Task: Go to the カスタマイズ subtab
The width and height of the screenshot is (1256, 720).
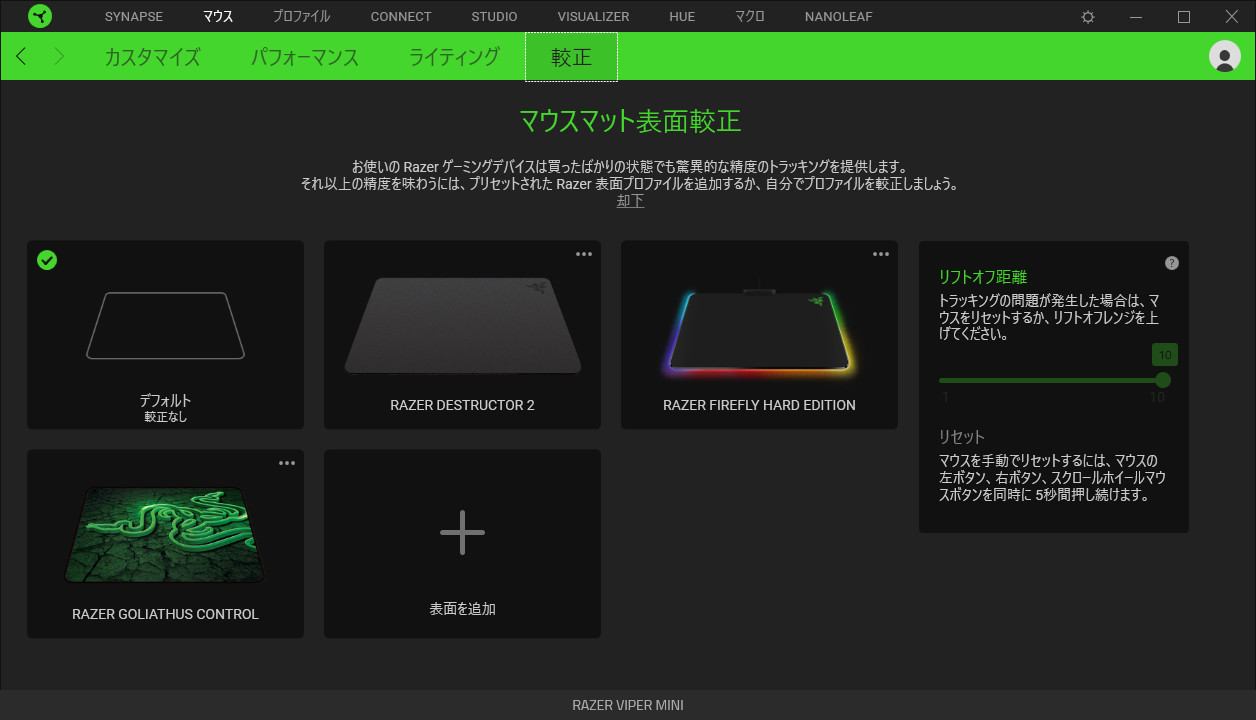Action: pos(152,57)
